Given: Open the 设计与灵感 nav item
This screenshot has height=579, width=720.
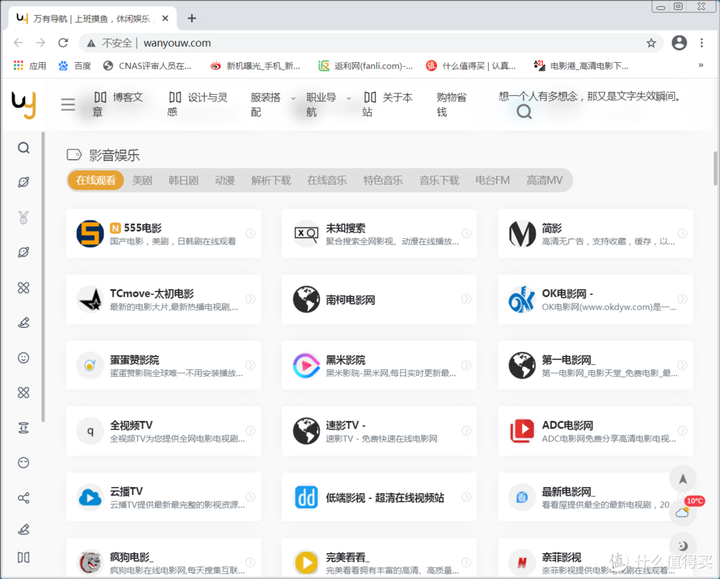Looking at the screenshot, I should (x=197, y=105).
